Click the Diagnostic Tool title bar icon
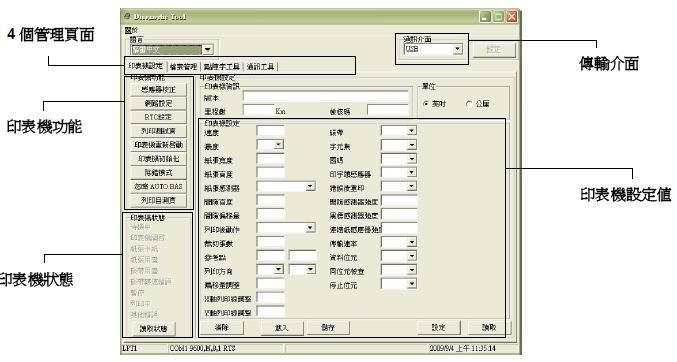 pyautogui.click(x=127, y=16)
